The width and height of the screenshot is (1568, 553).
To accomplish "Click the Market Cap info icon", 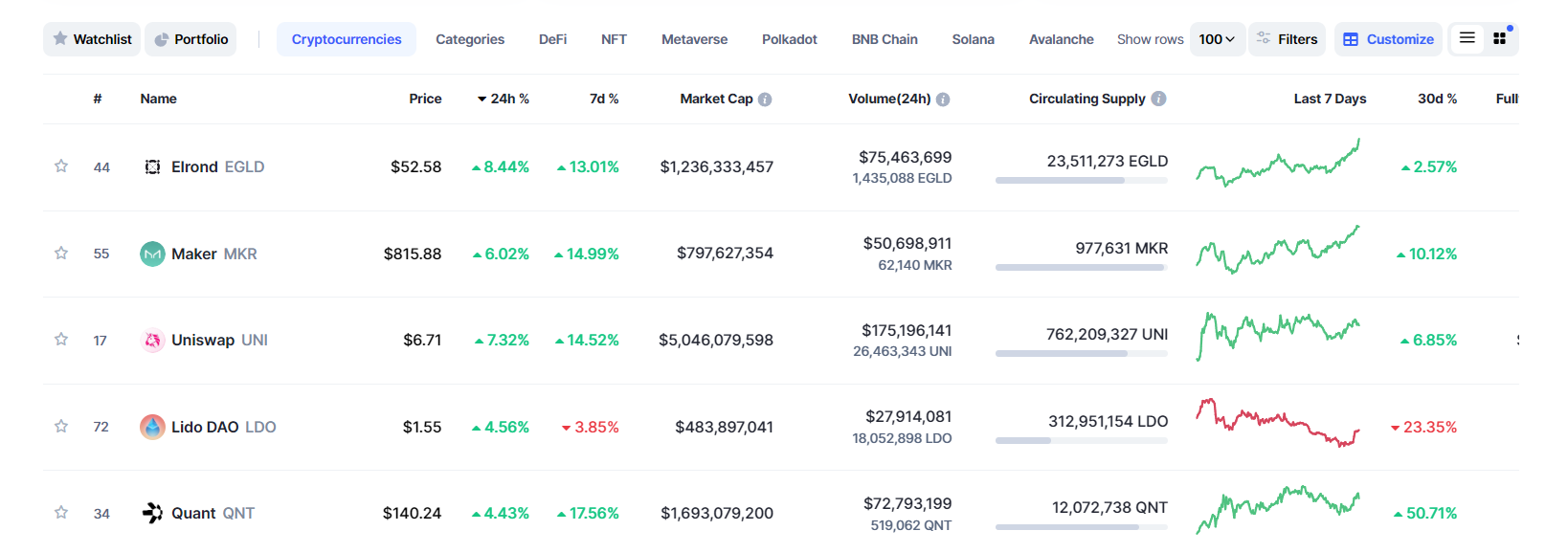I will click(x=765, y=100).
